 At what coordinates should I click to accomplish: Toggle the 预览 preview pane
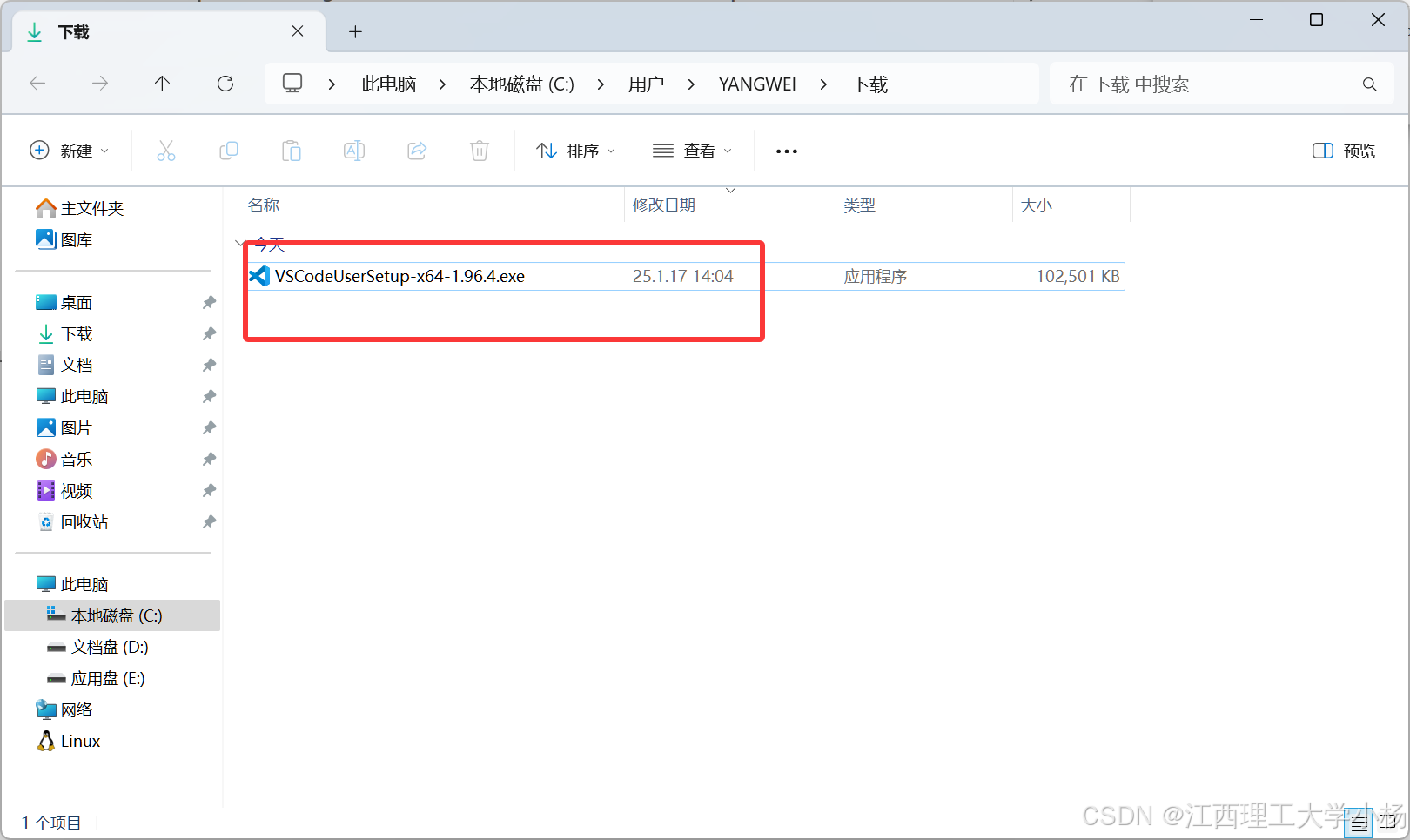pyautogui.click(x=1343, y=151)
